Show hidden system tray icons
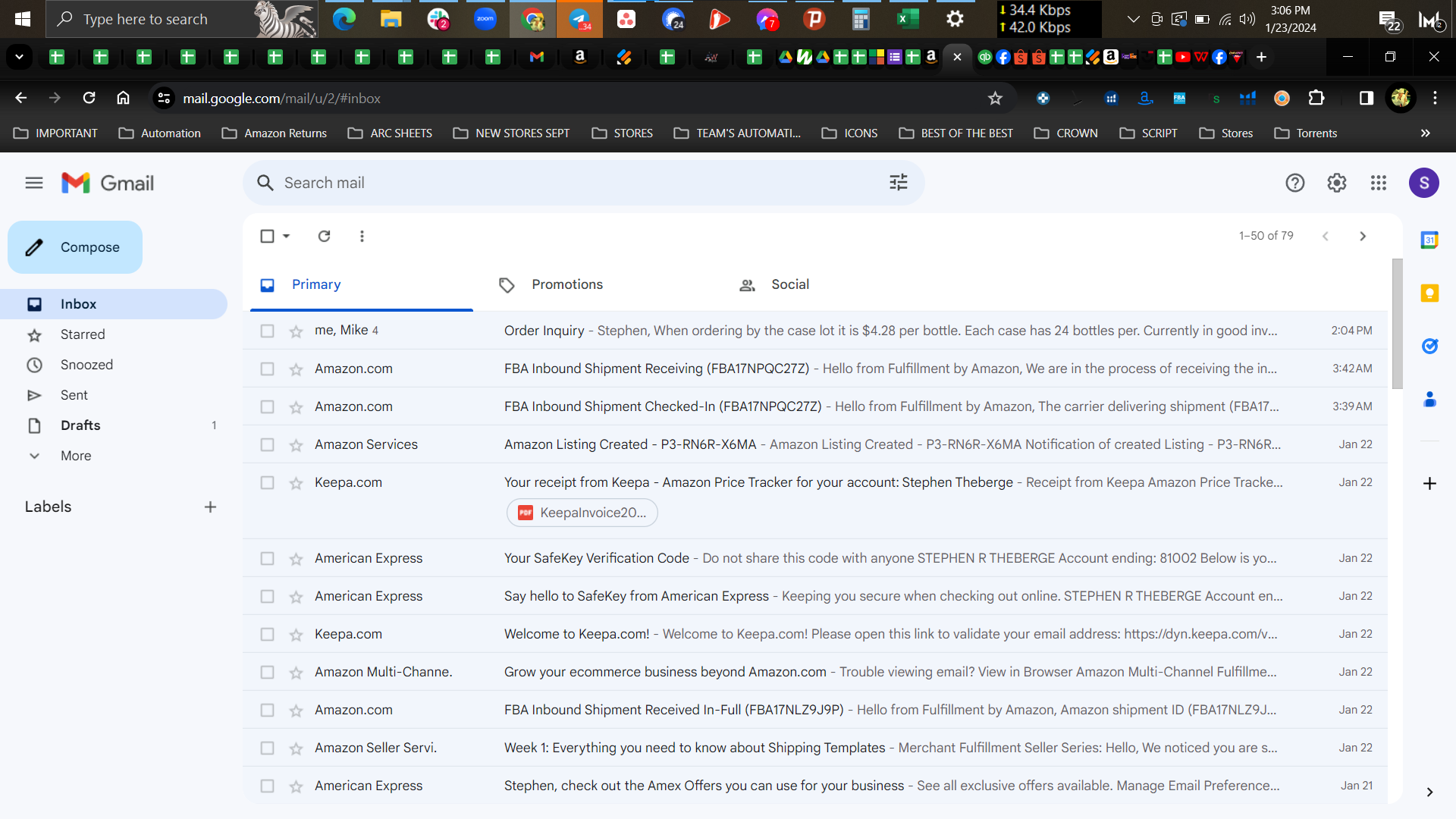Image resolution: width=1456 pixels, height=819 pixels. (x=1133, y=19)
